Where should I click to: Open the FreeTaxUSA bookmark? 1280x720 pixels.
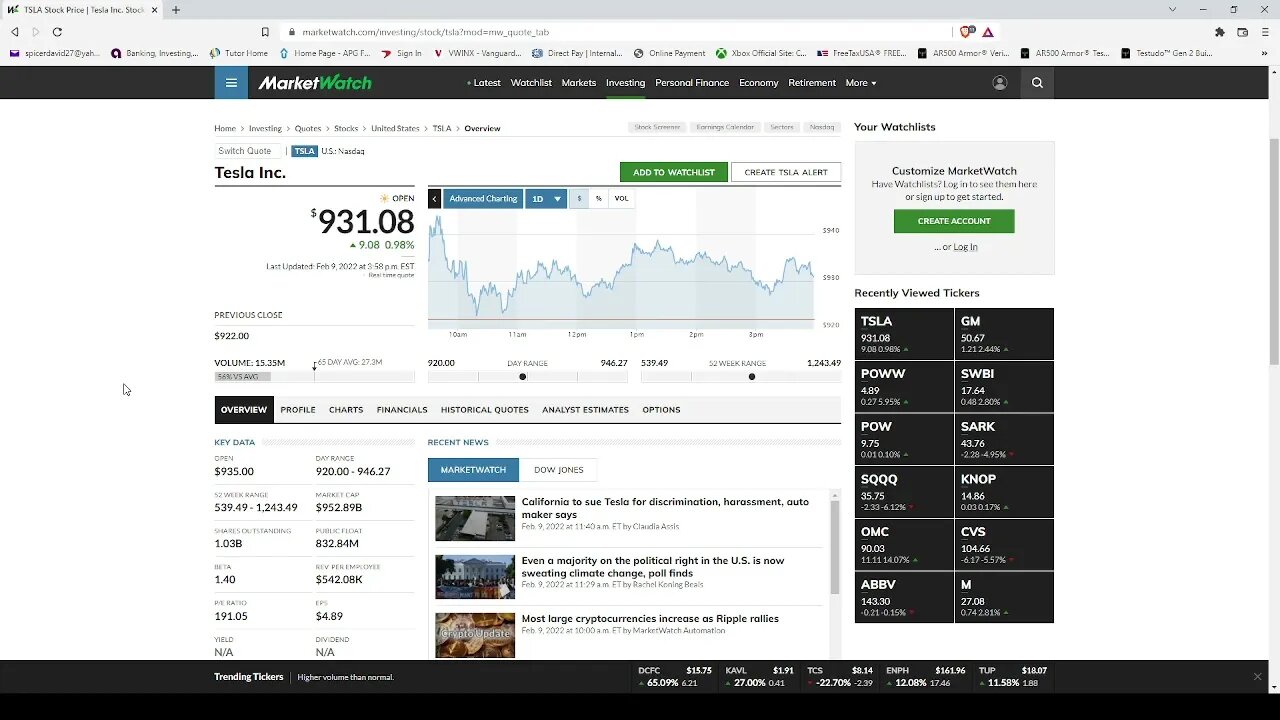click(862, 53)
